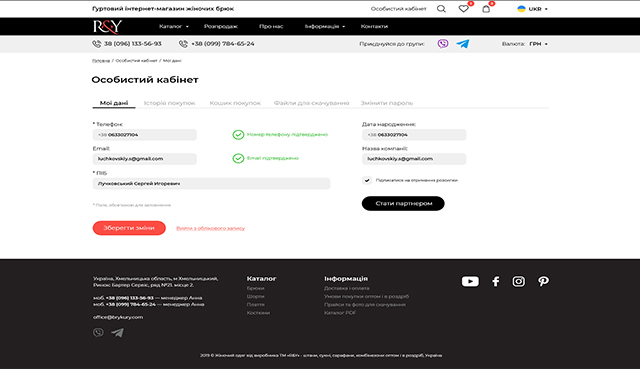Click the green Email confirmed checkmark icon
This screenshot has width=640, height=369.
(x=238, y=158)
